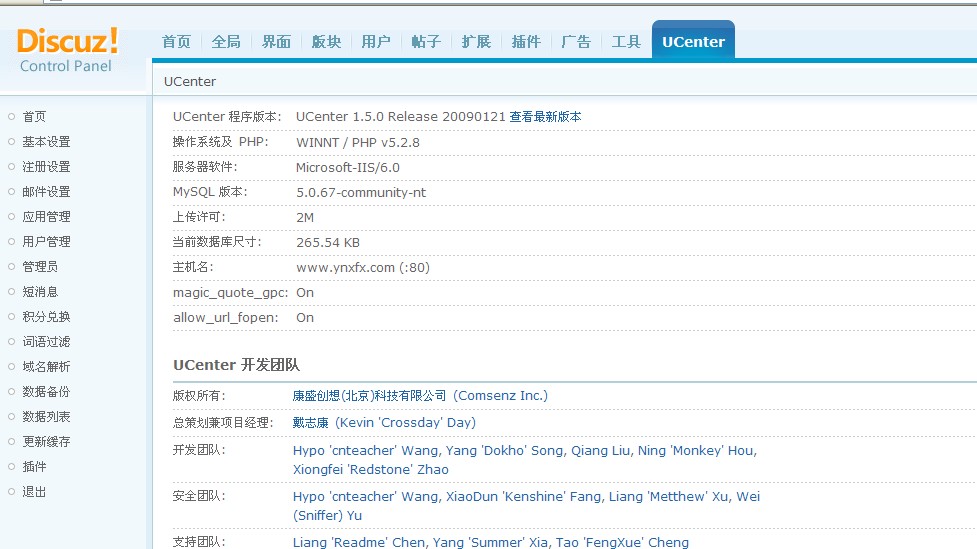977x549 pixels.
Task: Click 更新缓存 in the sidebar
Action: (46, 441)
